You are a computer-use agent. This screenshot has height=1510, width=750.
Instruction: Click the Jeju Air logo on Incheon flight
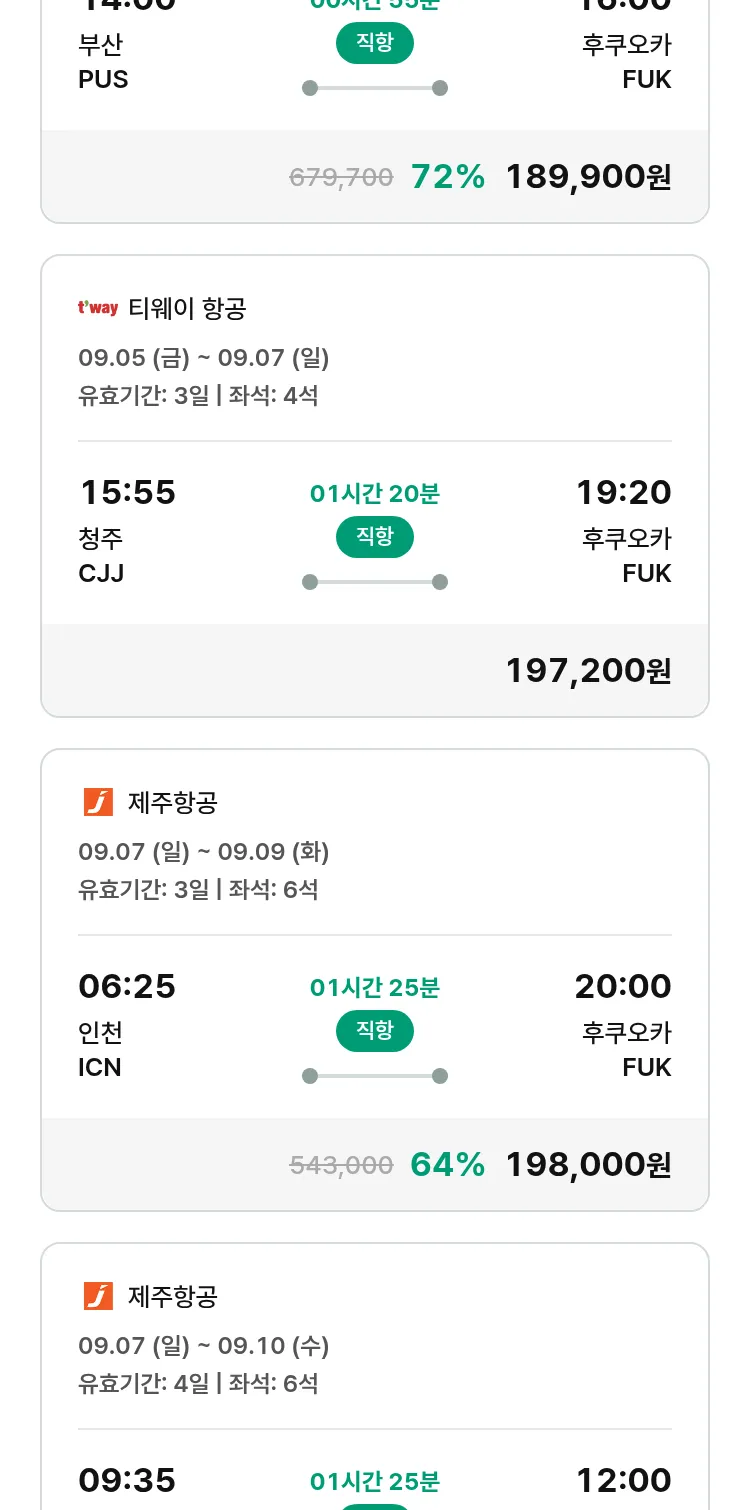pyautogui.click(x=98, y=802)
